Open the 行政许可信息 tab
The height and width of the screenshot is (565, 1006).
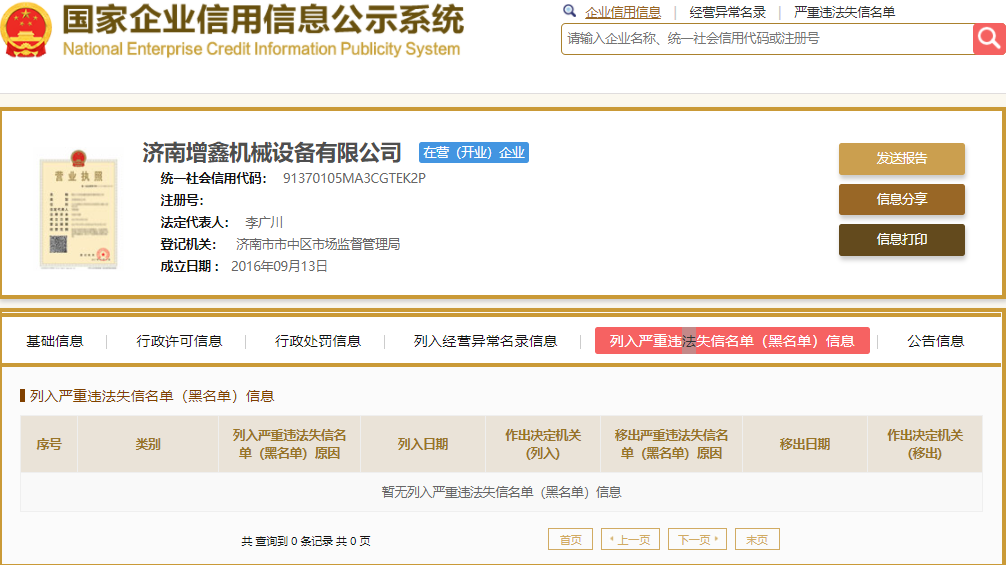pos(179,341)
